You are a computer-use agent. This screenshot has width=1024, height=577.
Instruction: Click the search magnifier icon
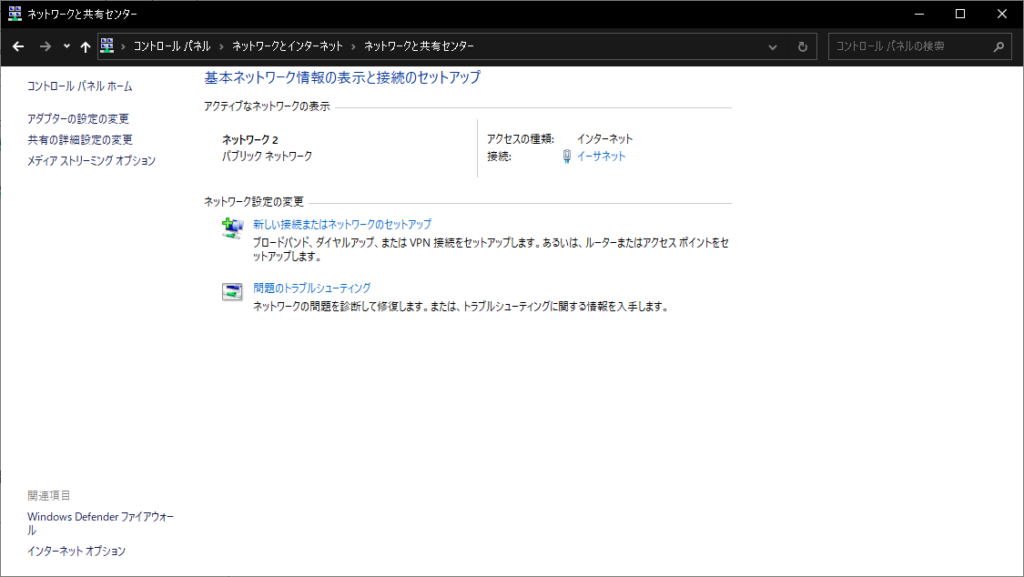[x=998, y=47]
